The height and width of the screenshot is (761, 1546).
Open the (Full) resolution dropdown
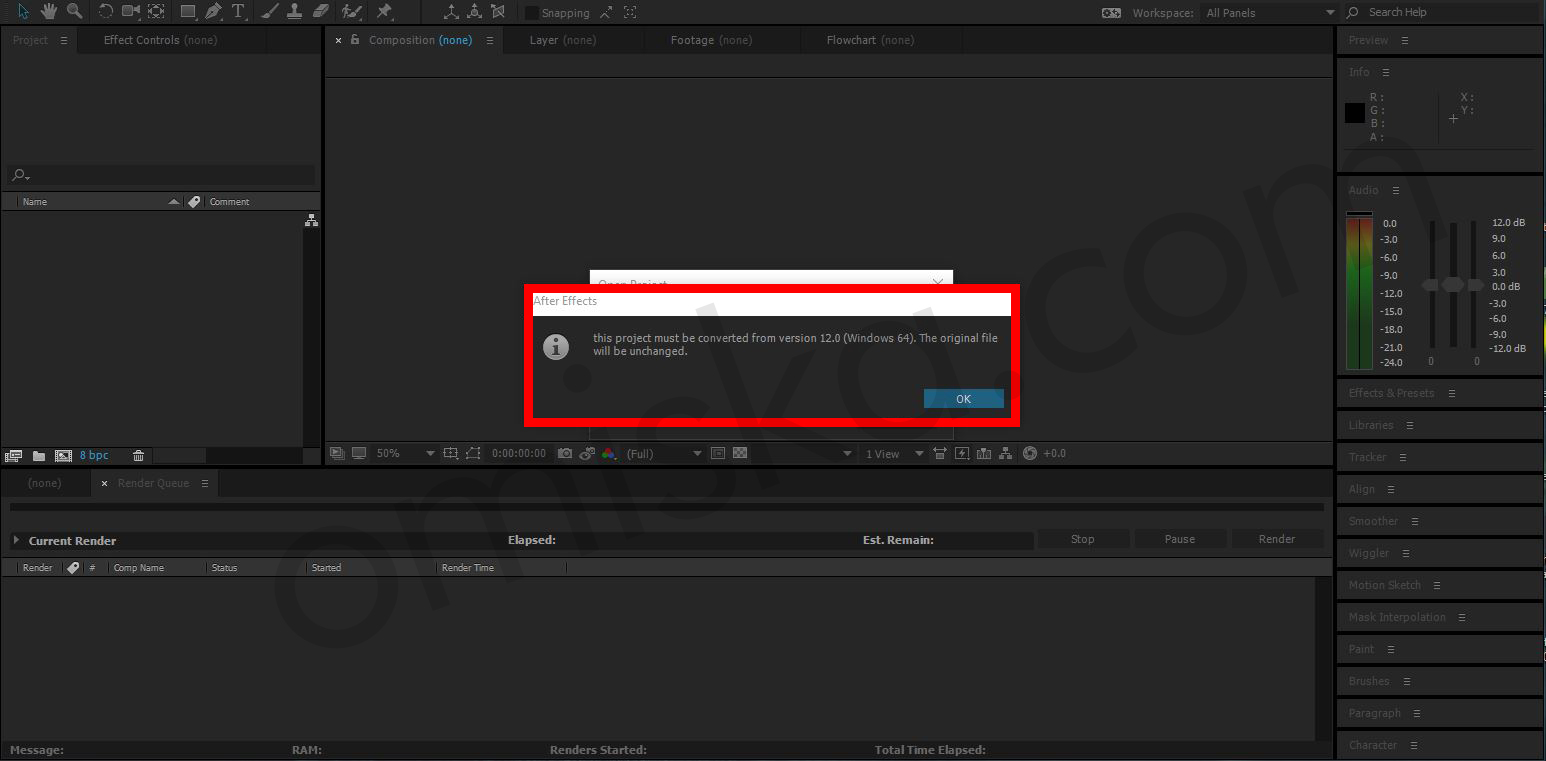pyautogui.click(x=664, y=453)
